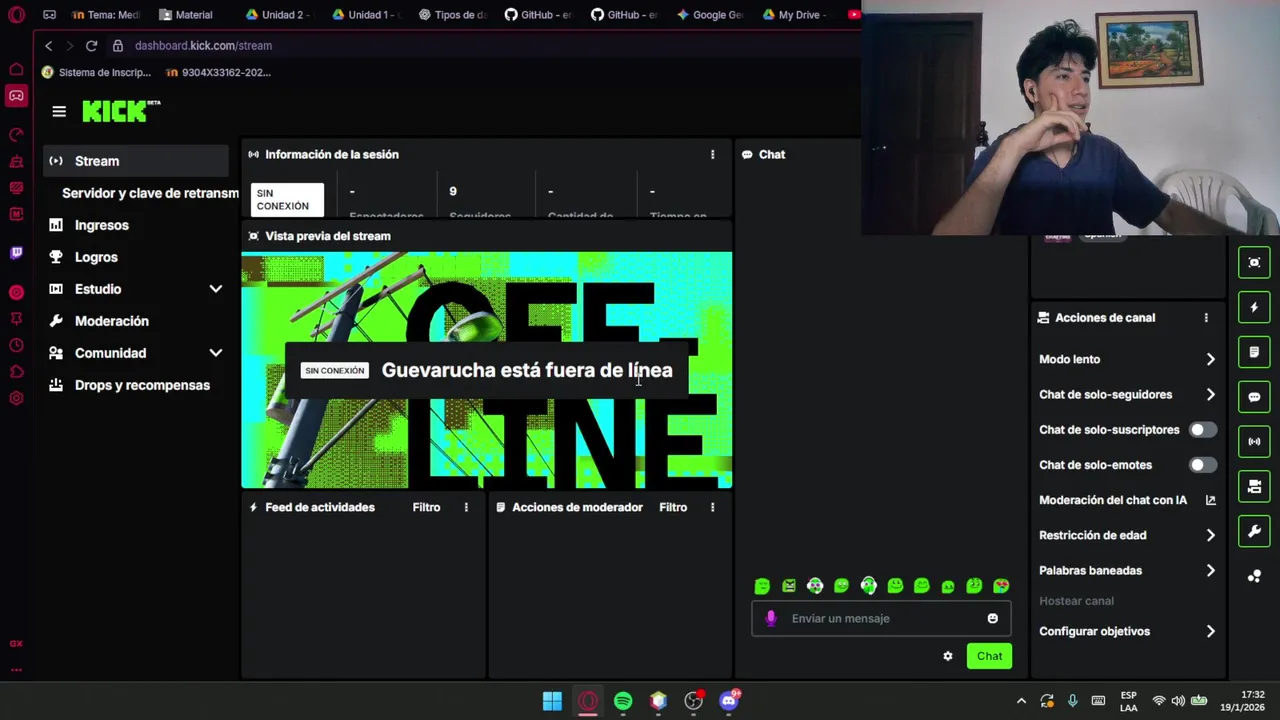The height and width of the screenshot is (720, 1280).
Task: Click the SIN CONEXIÓN status badge
Action: (287, 200)
